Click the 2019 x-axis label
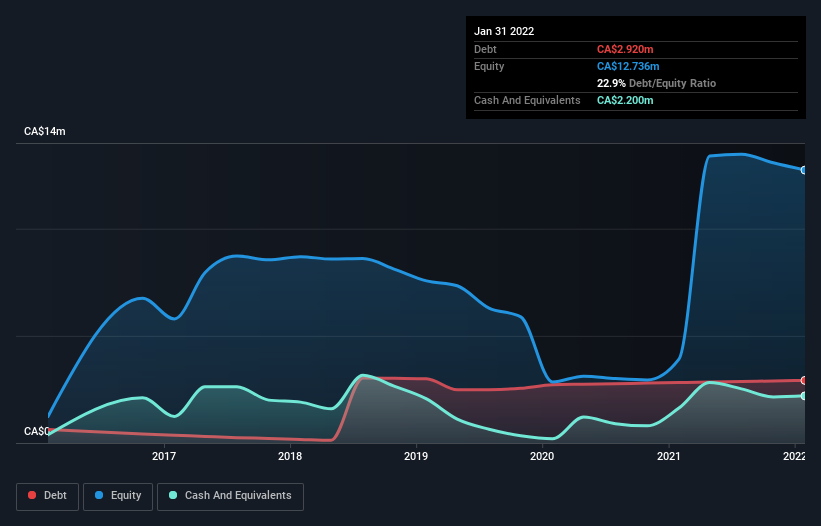 coord(416,456)
